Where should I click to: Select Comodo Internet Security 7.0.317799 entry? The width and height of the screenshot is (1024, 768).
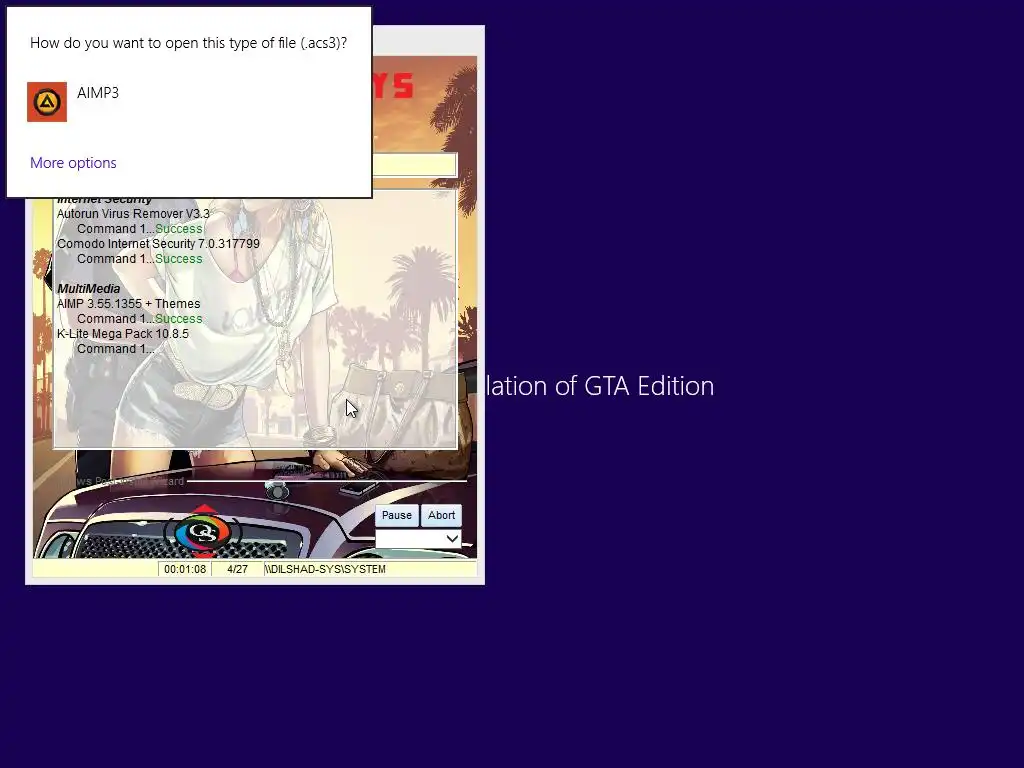(158, 244)
